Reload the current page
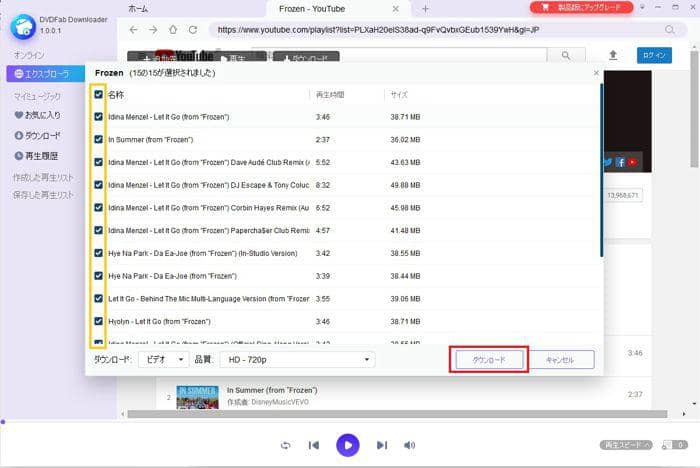Viewport: 700px width, 468px height. pos(193,30)
